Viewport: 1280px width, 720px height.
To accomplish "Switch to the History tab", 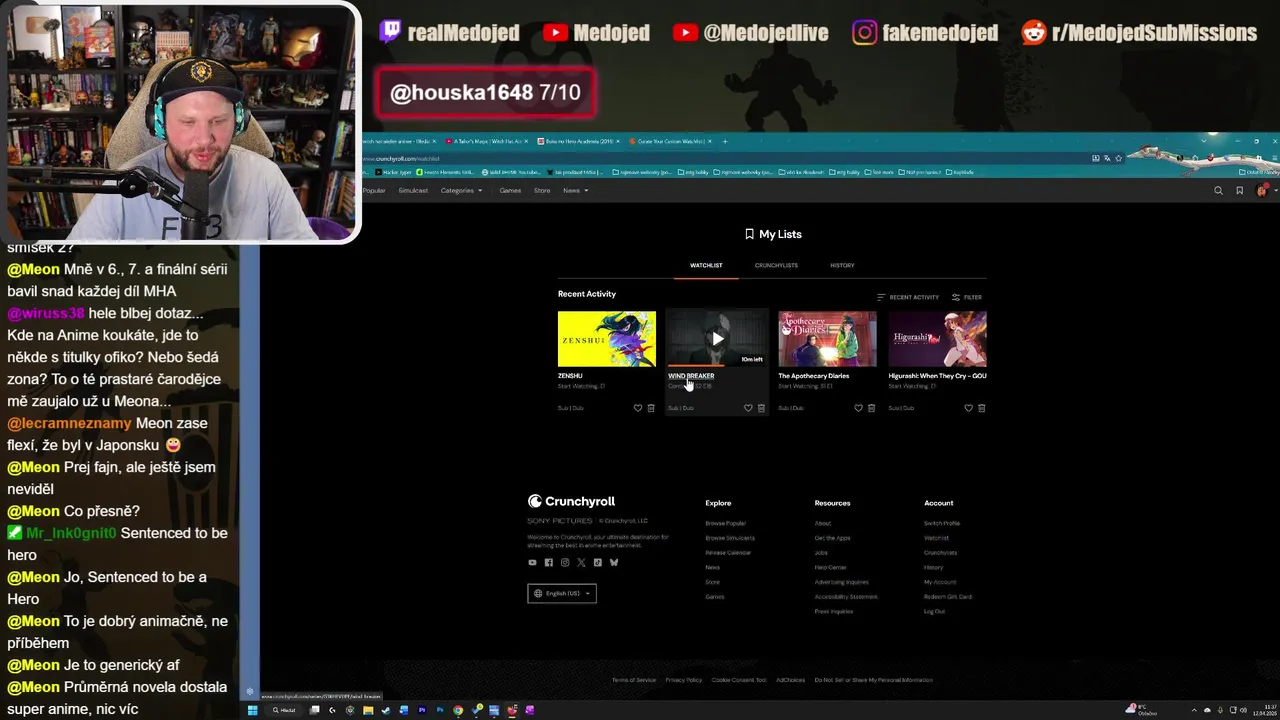I will [x=842, y=265].
